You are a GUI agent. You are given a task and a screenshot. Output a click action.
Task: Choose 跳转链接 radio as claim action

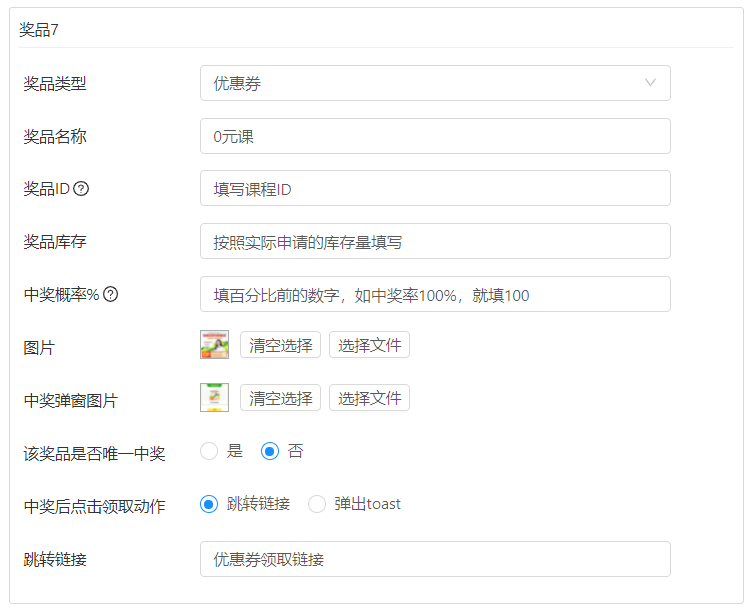(x=209, y=504)
